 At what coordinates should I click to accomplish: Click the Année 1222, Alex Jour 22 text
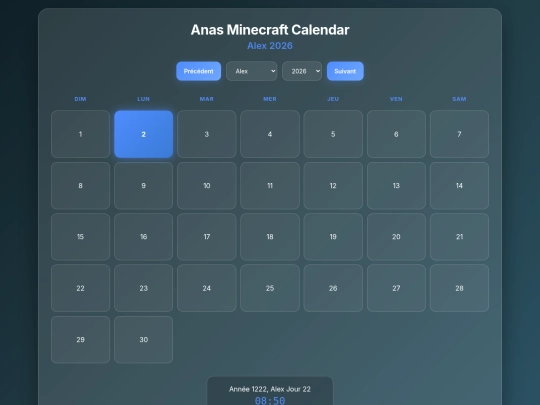coord(270,389)
